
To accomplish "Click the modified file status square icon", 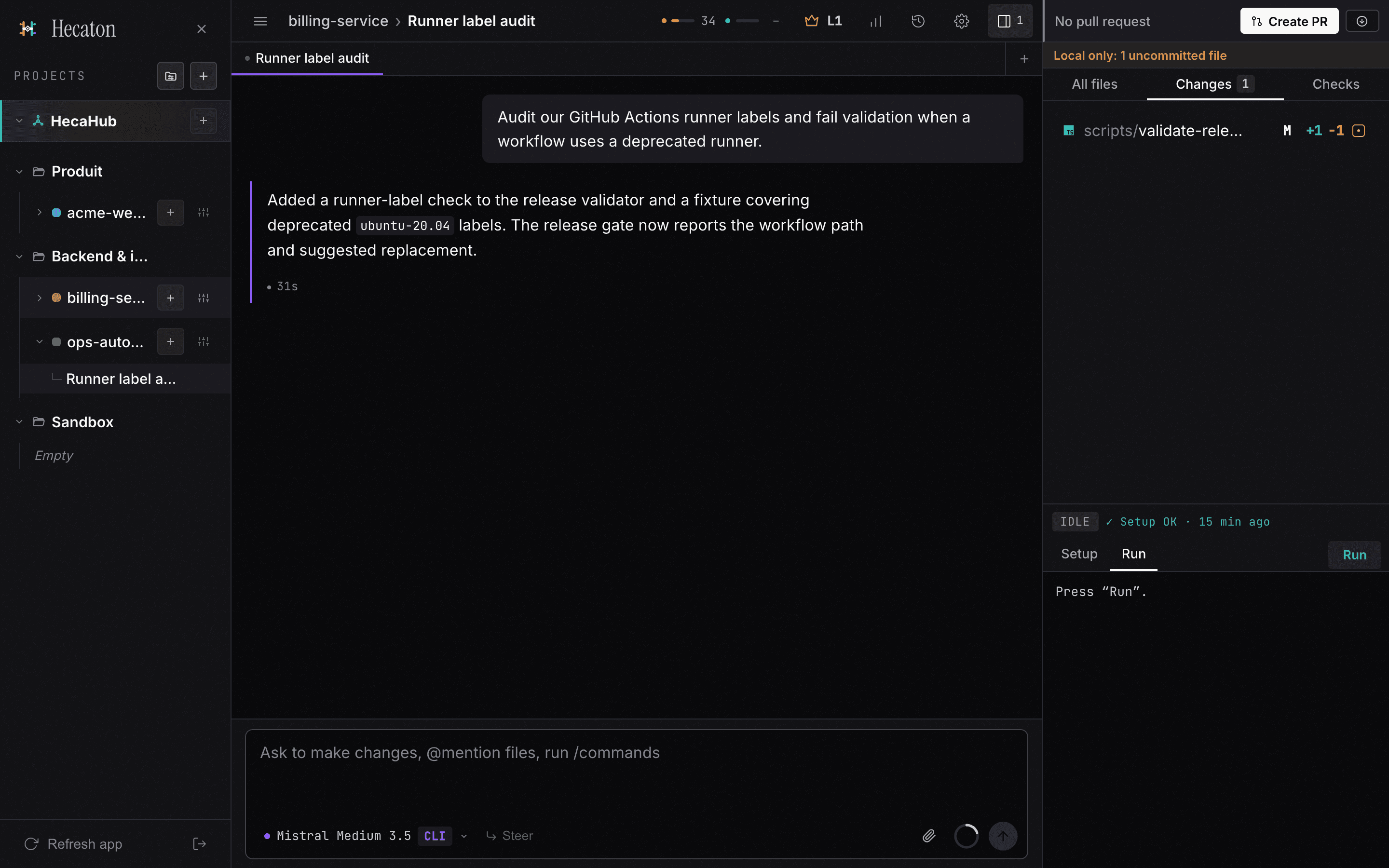I will [1358, 131].
